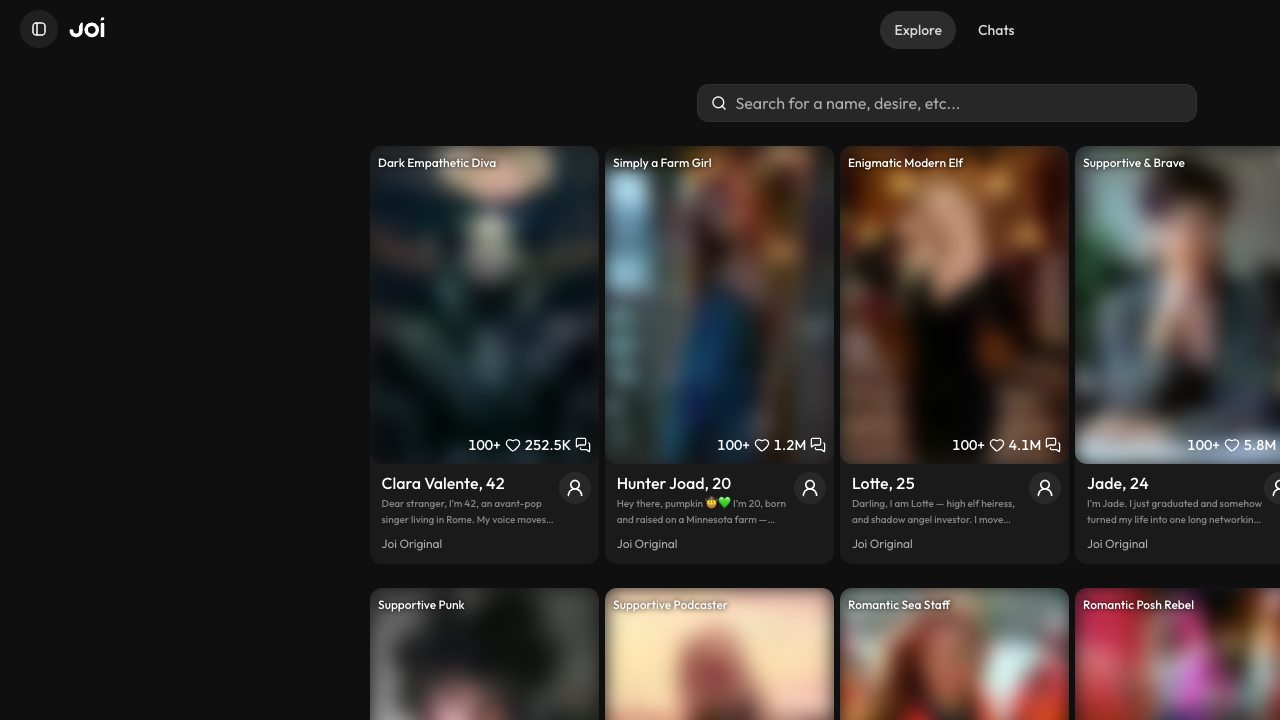This screenshot has height=720, width=1280.
Task: Click the "1.2M" count on Hunter's card
Action: (790, 445)
